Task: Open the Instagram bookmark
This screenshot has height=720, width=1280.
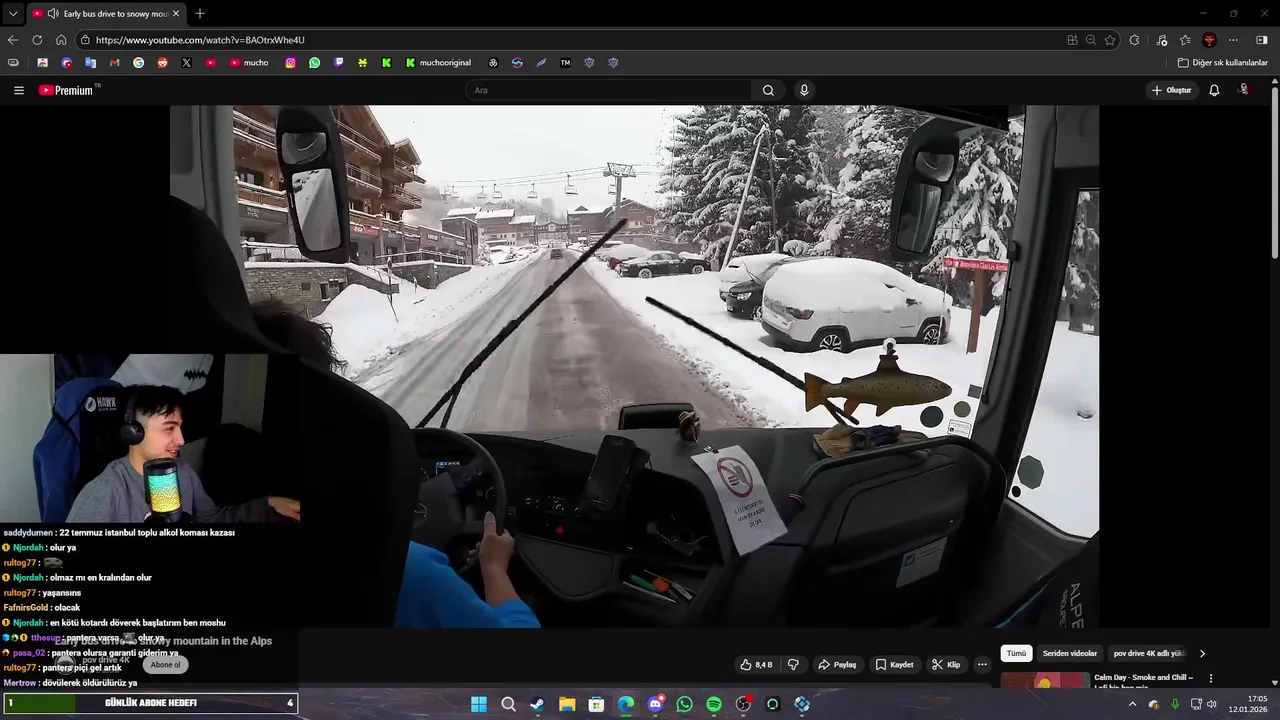Action: click(291, 62)
